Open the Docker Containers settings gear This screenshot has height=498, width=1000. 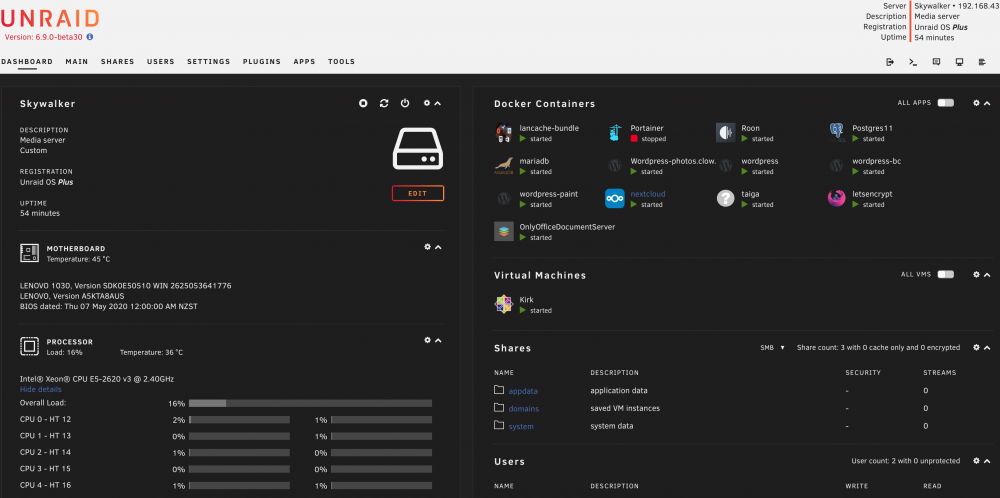tap(976, 103)
